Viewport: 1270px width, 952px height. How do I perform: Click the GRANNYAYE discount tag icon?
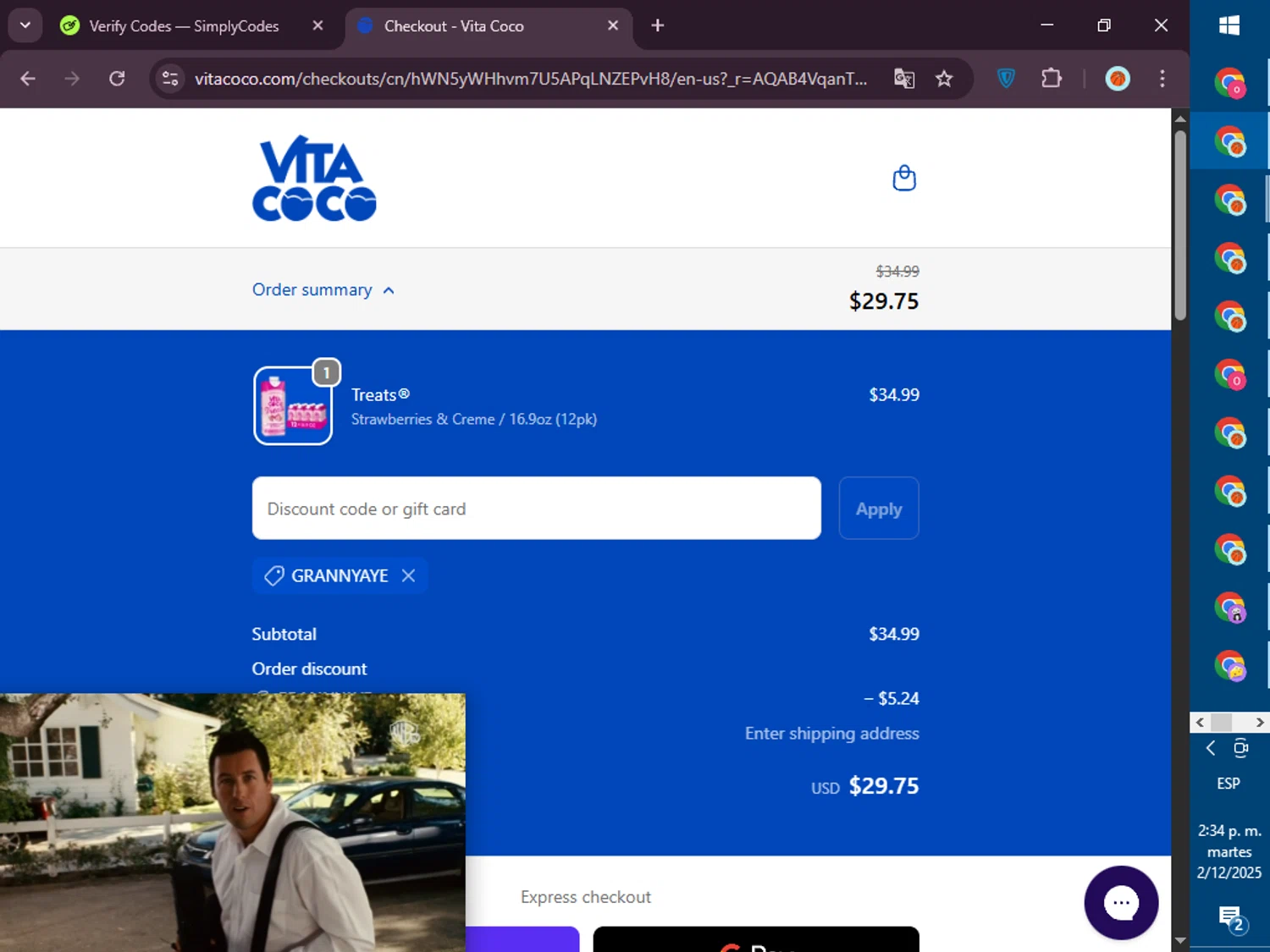(x=273, y=575)
